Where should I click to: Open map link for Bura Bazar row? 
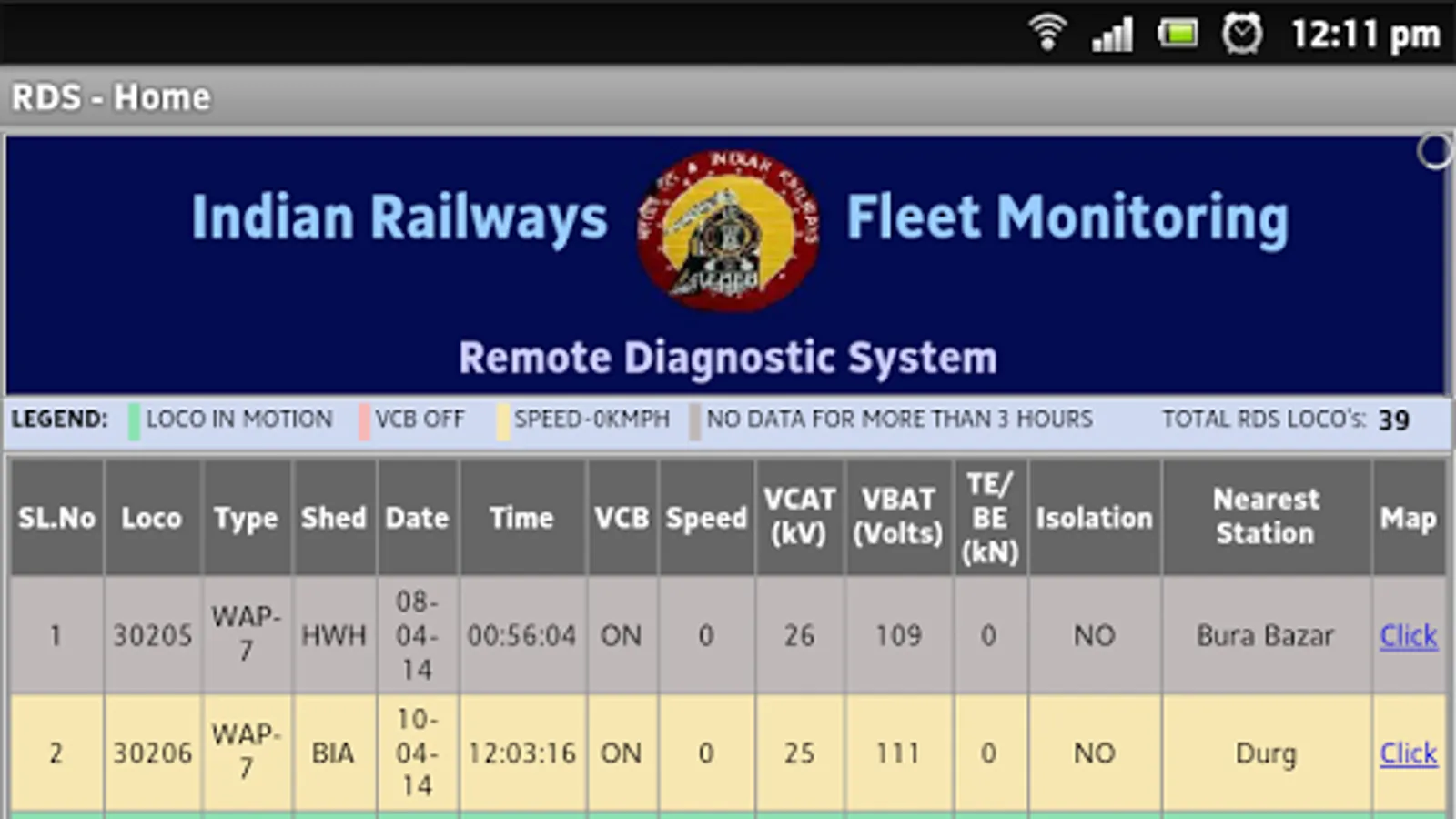(x=1408, y=635)
